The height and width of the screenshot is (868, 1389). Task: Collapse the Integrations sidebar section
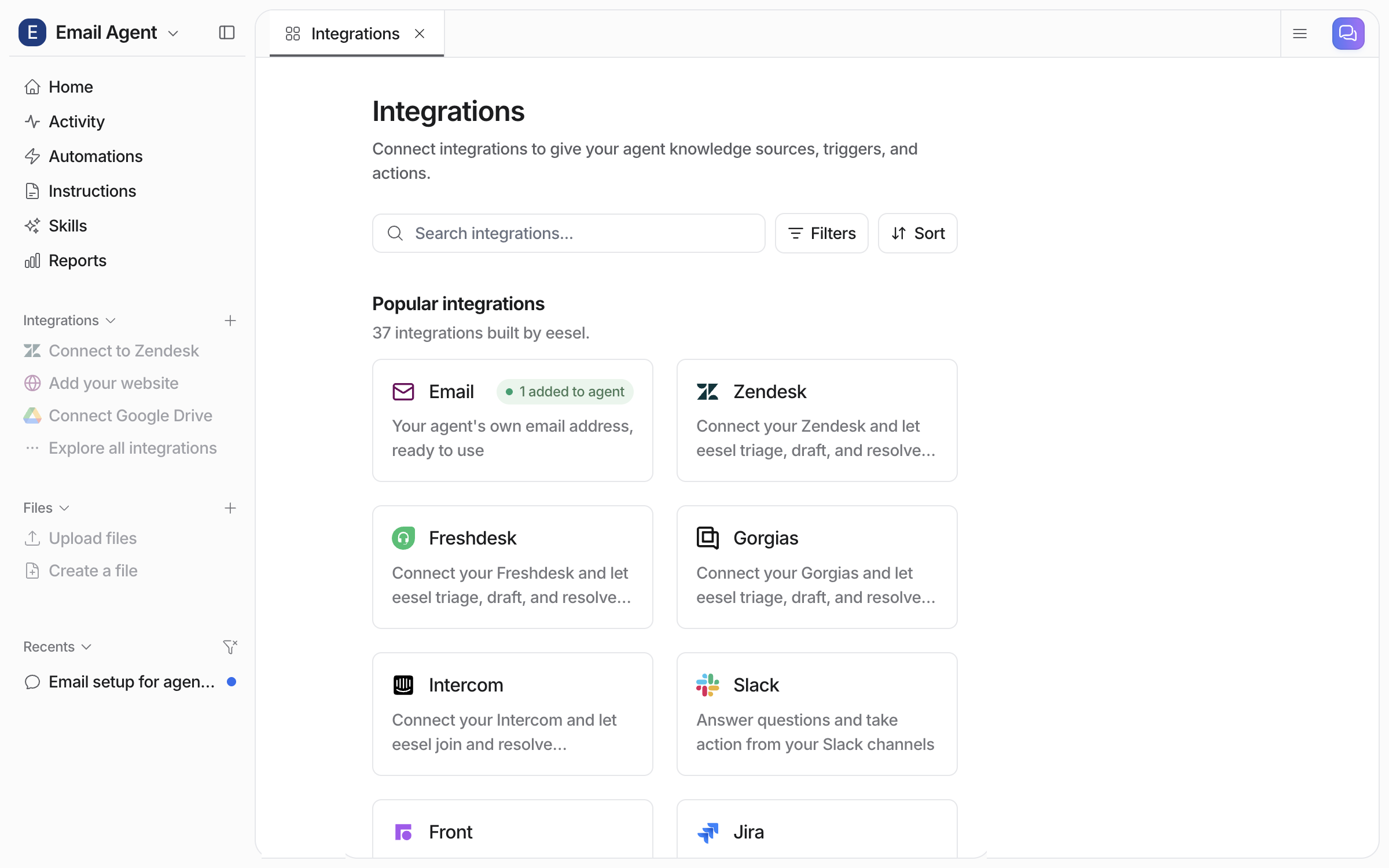pyautogui.click(x=69, y=321)
